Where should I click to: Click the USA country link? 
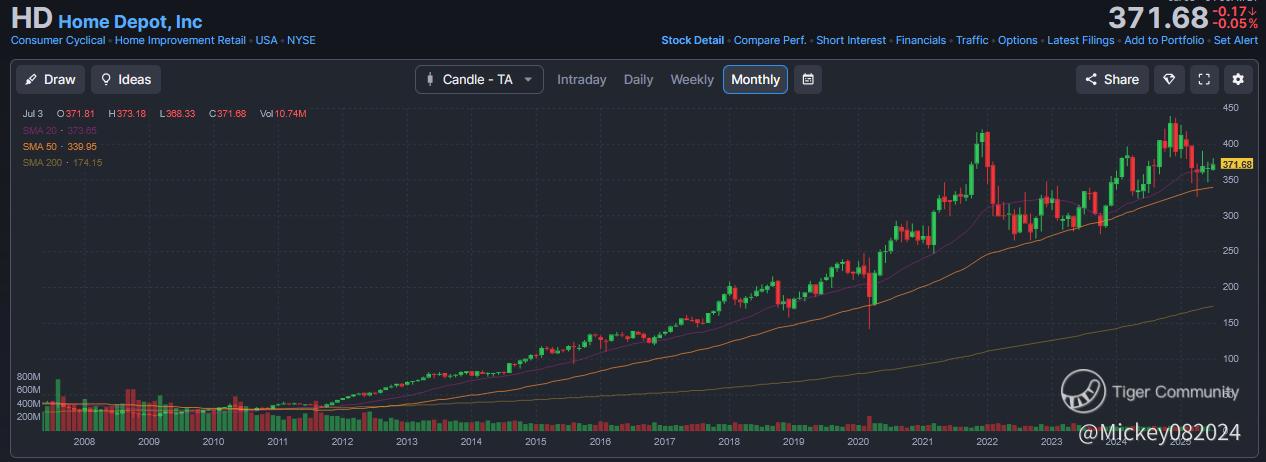tap(267, 41)
